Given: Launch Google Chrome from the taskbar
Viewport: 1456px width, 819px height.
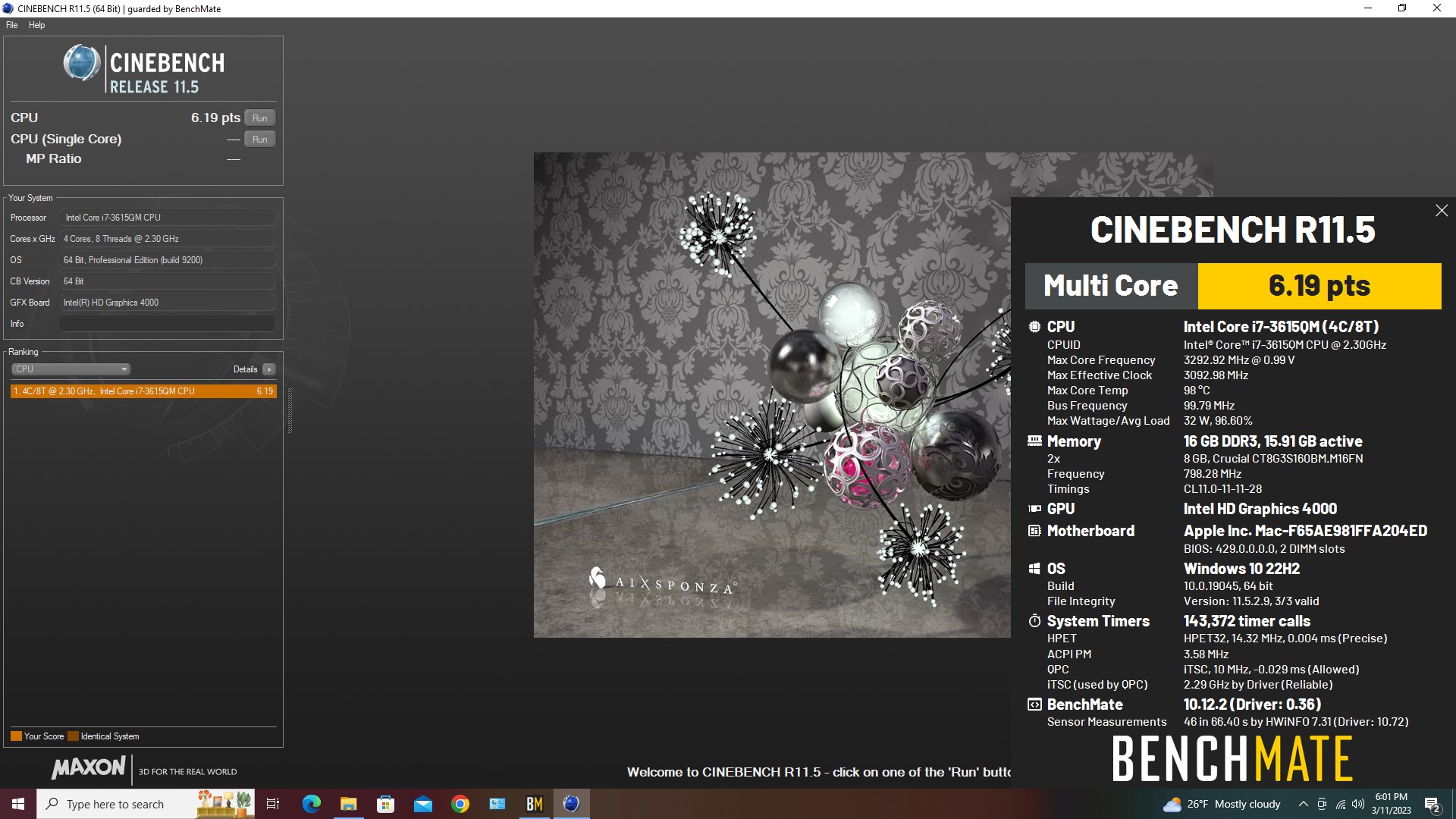Looking at the screenshot, I should (x=460, y=804).
